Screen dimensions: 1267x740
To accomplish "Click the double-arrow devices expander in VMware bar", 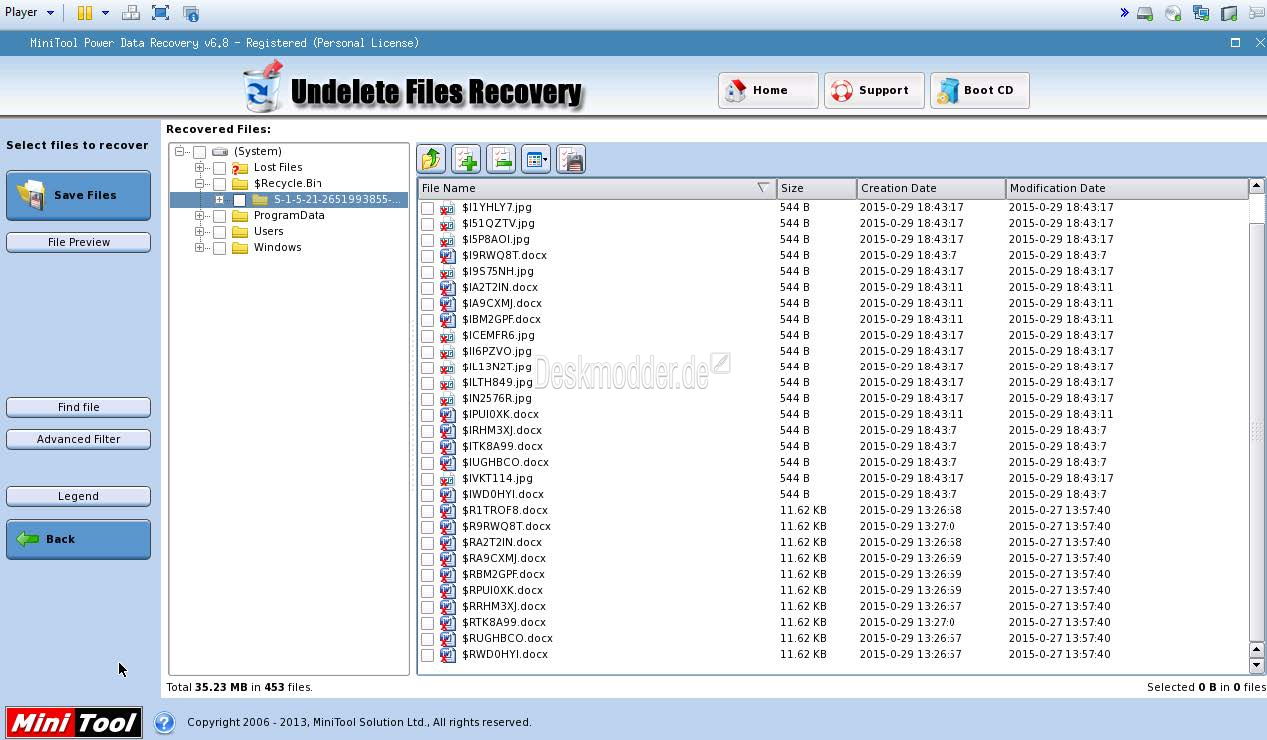I will tap(1124, 13).
